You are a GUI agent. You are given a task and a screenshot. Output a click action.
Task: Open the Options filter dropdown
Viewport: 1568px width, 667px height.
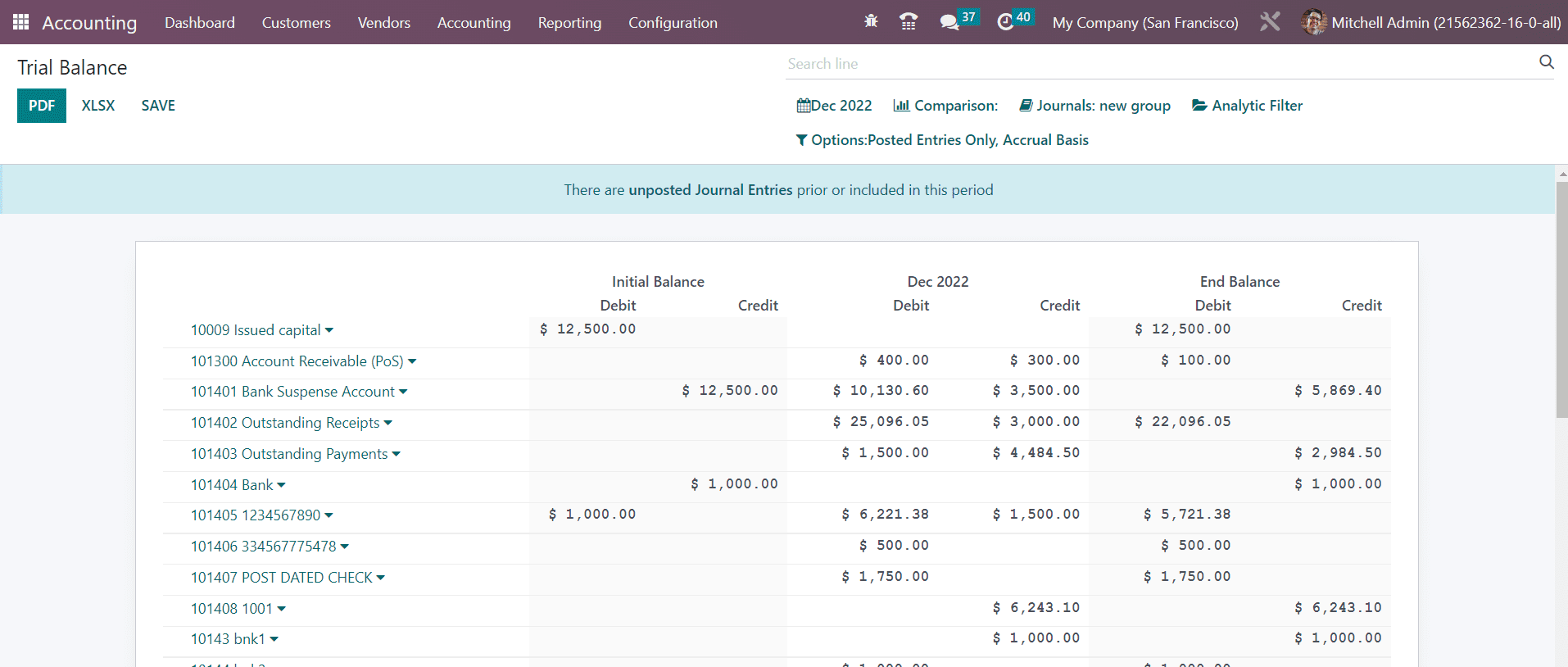pyautogui.click(x=942, y=140)
